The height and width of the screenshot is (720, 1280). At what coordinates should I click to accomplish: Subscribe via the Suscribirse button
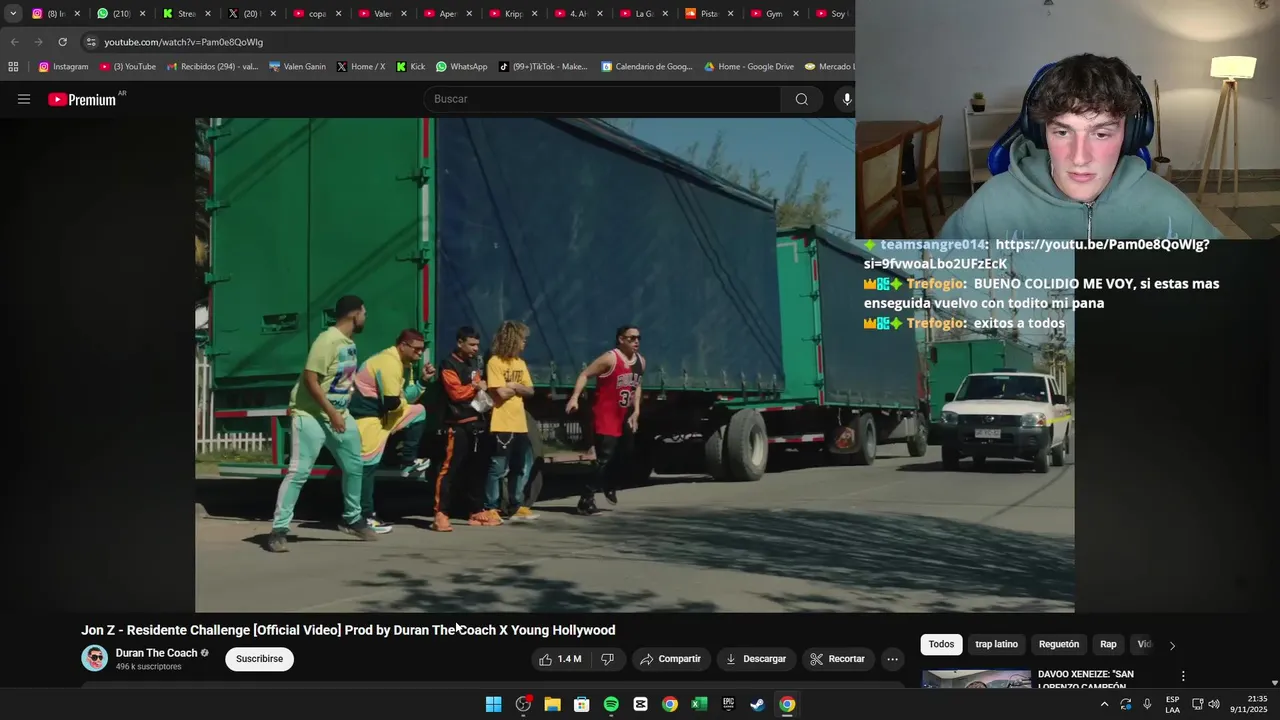[x=259, y=659]
